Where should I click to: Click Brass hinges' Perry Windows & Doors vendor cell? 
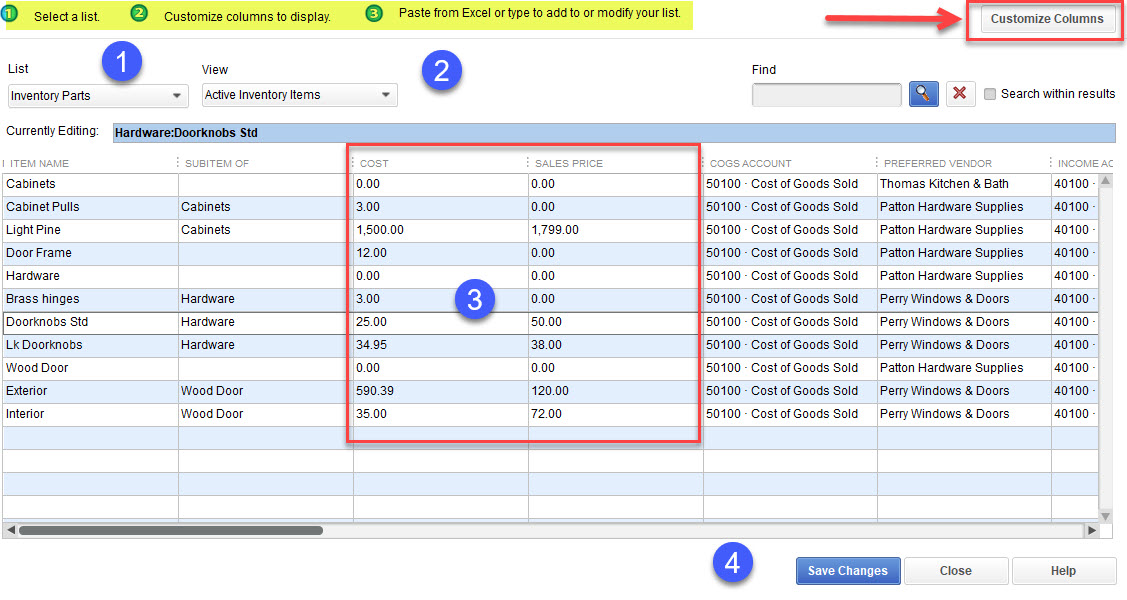pos(964,299)
